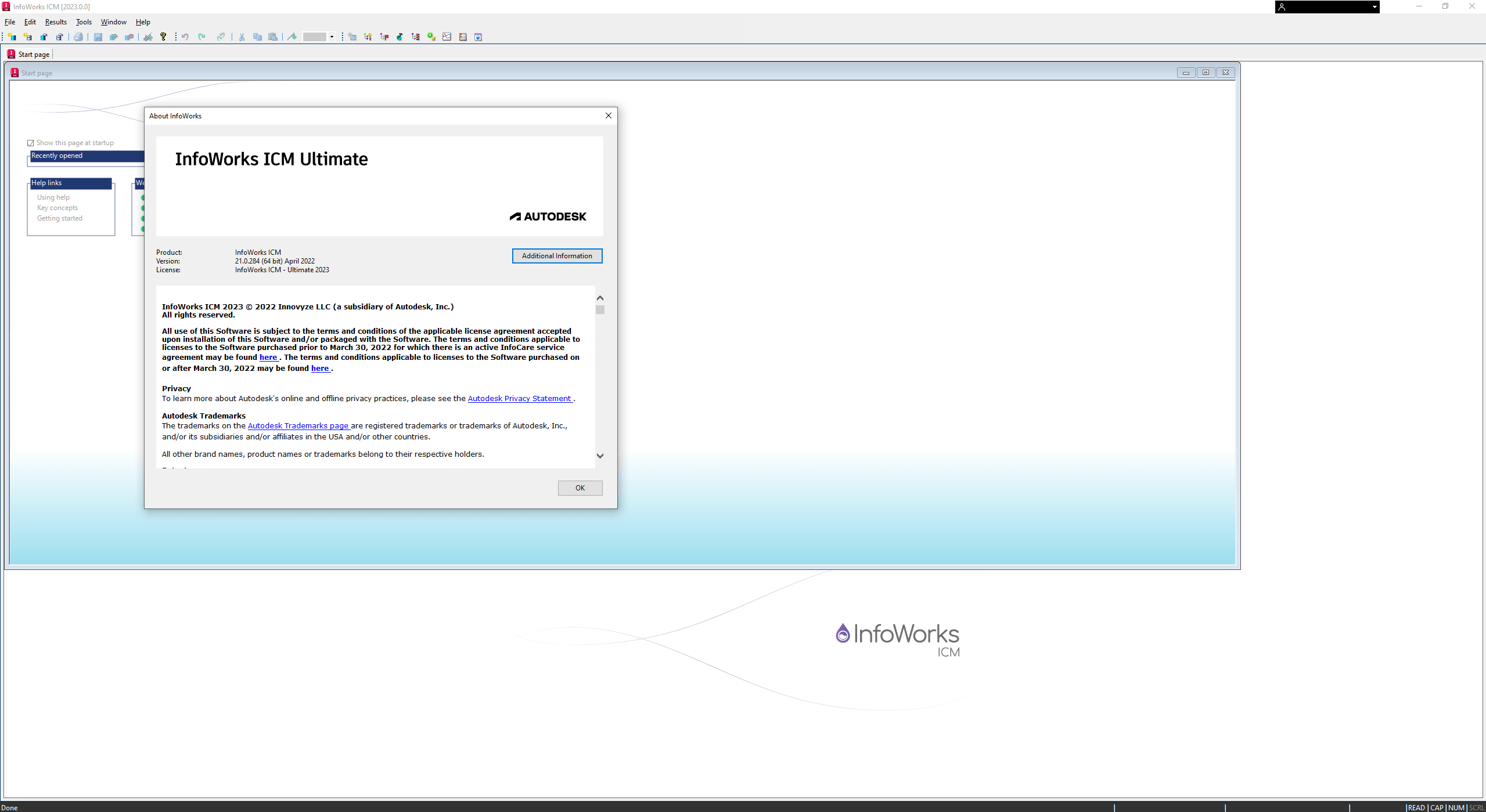The height and width of the screenshot is (812, 1486).
Task: Open the Results menu
Action: (56, 22)
